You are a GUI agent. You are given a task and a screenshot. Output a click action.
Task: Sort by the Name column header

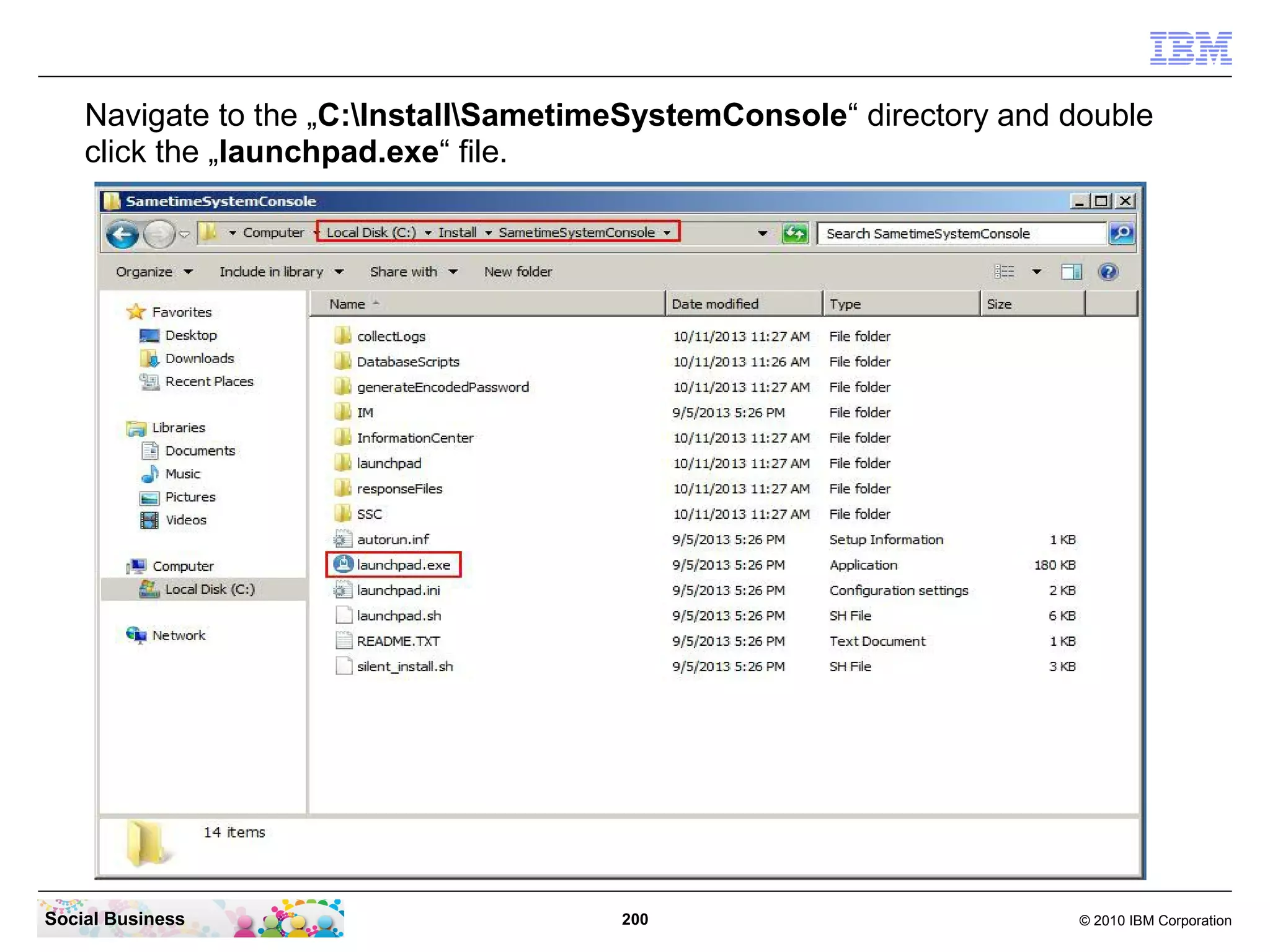pyautogui.click(x=487, y=304)
